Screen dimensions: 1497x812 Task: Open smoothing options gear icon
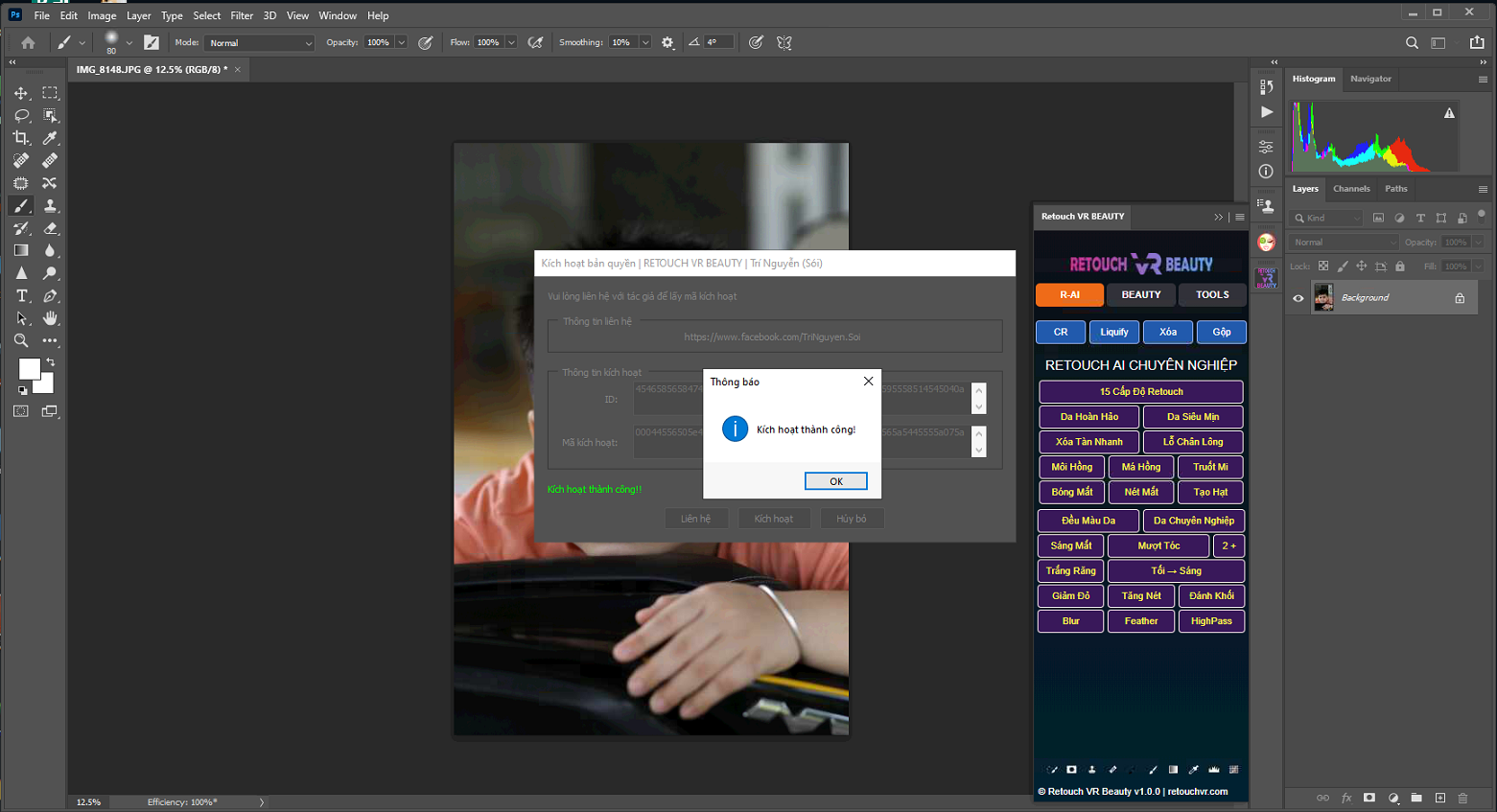click(667, 42)
